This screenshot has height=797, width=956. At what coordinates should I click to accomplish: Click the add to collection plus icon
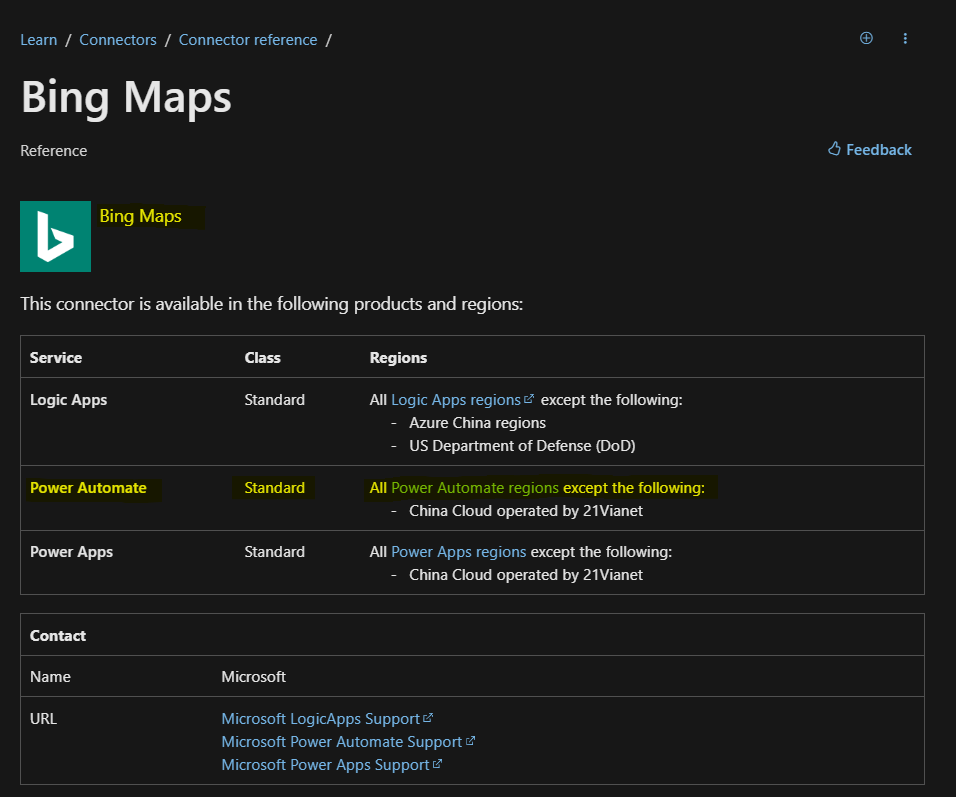pyautogui.click(x=866, y=38)
